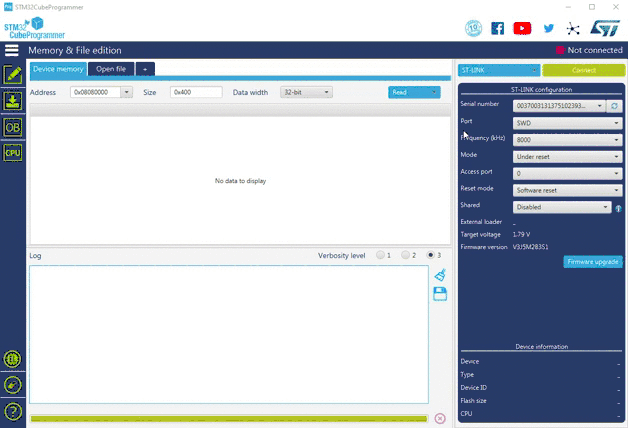Image resolution: width=628 pixels, height=428 pixels.
Task: Open Erasing & Programming download icon
Action: [x=13, y=101]
